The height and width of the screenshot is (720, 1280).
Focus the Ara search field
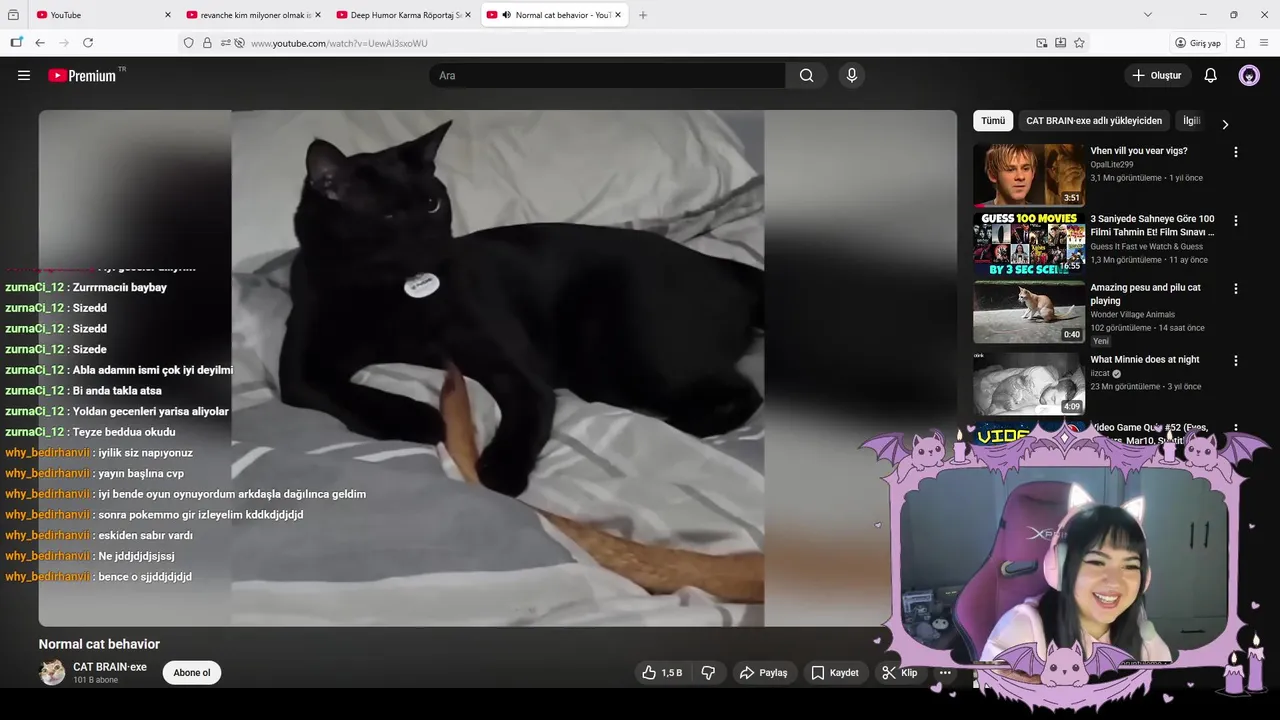coord(608,75)
